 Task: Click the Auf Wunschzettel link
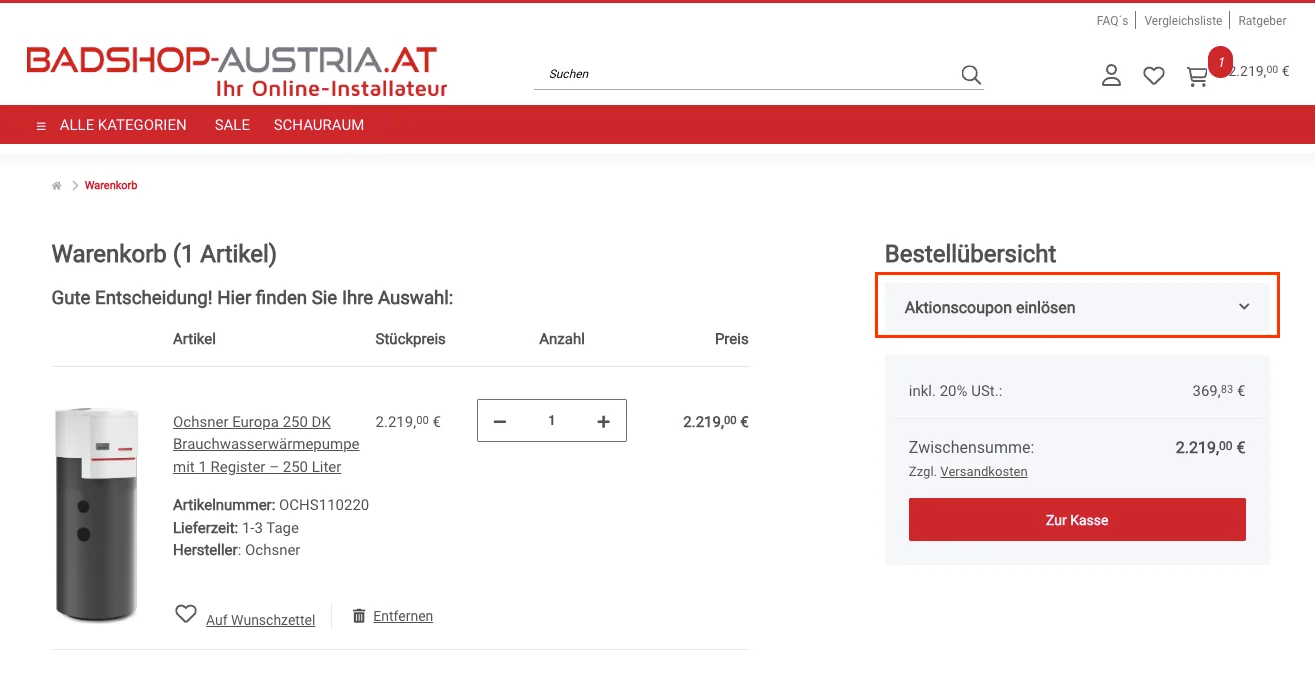[x=260, y=620]
